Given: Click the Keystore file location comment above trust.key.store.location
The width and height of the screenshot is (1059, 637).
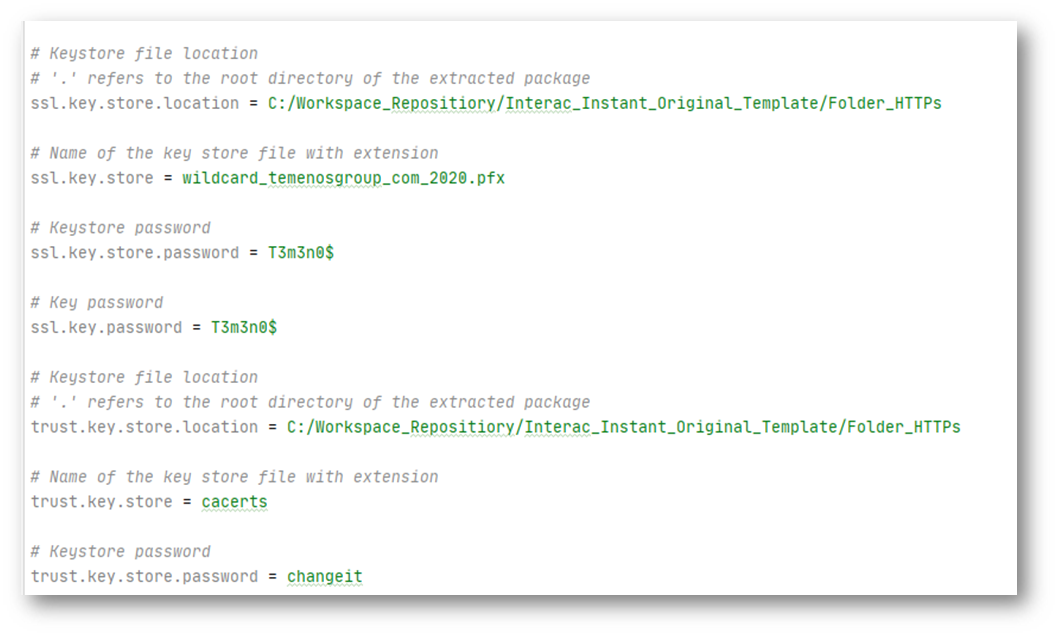Looking at the screenshot, I should [144, 378].
